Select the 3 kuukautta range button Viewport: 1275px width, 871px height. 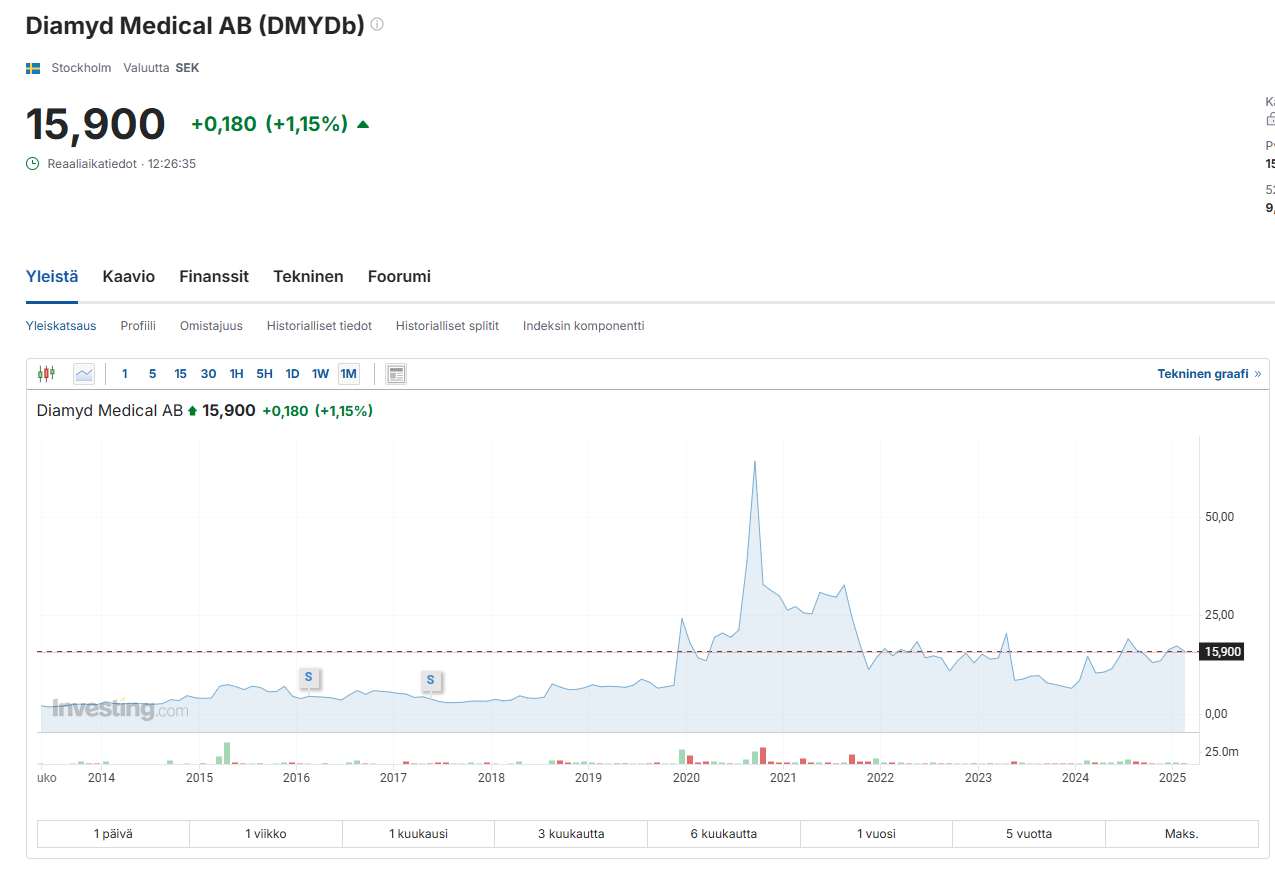pos(570,833)
